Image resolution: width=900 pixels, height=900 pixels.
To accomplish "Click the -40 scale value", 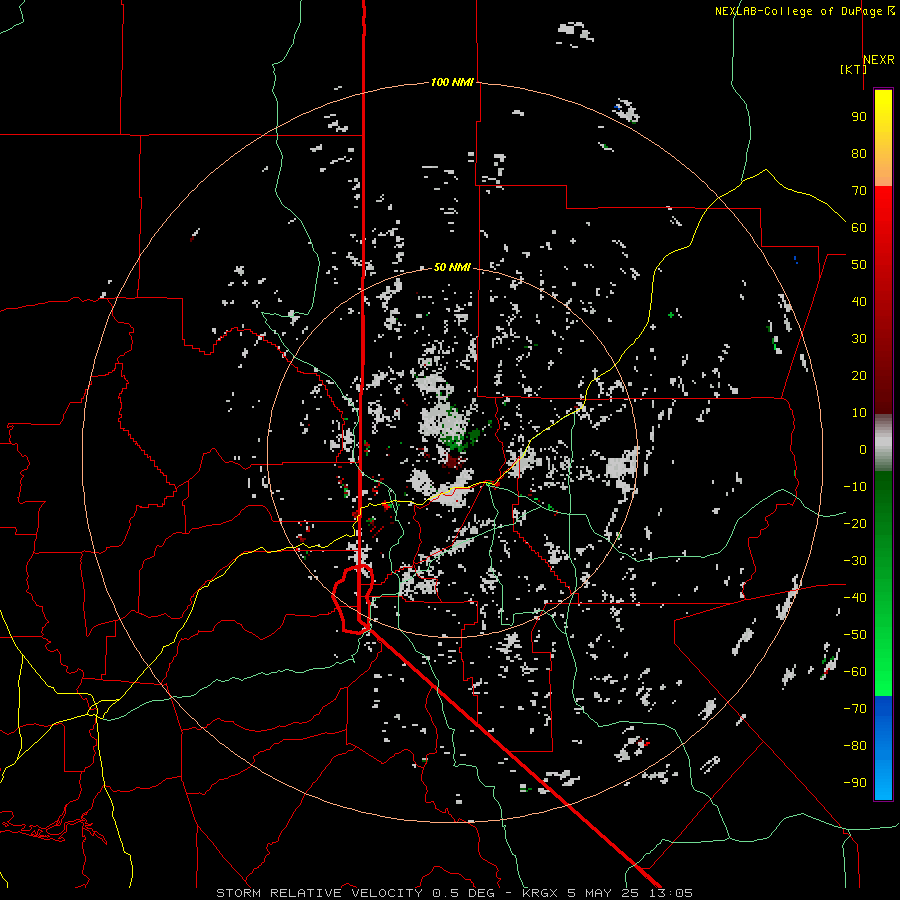I will point(855,598).
